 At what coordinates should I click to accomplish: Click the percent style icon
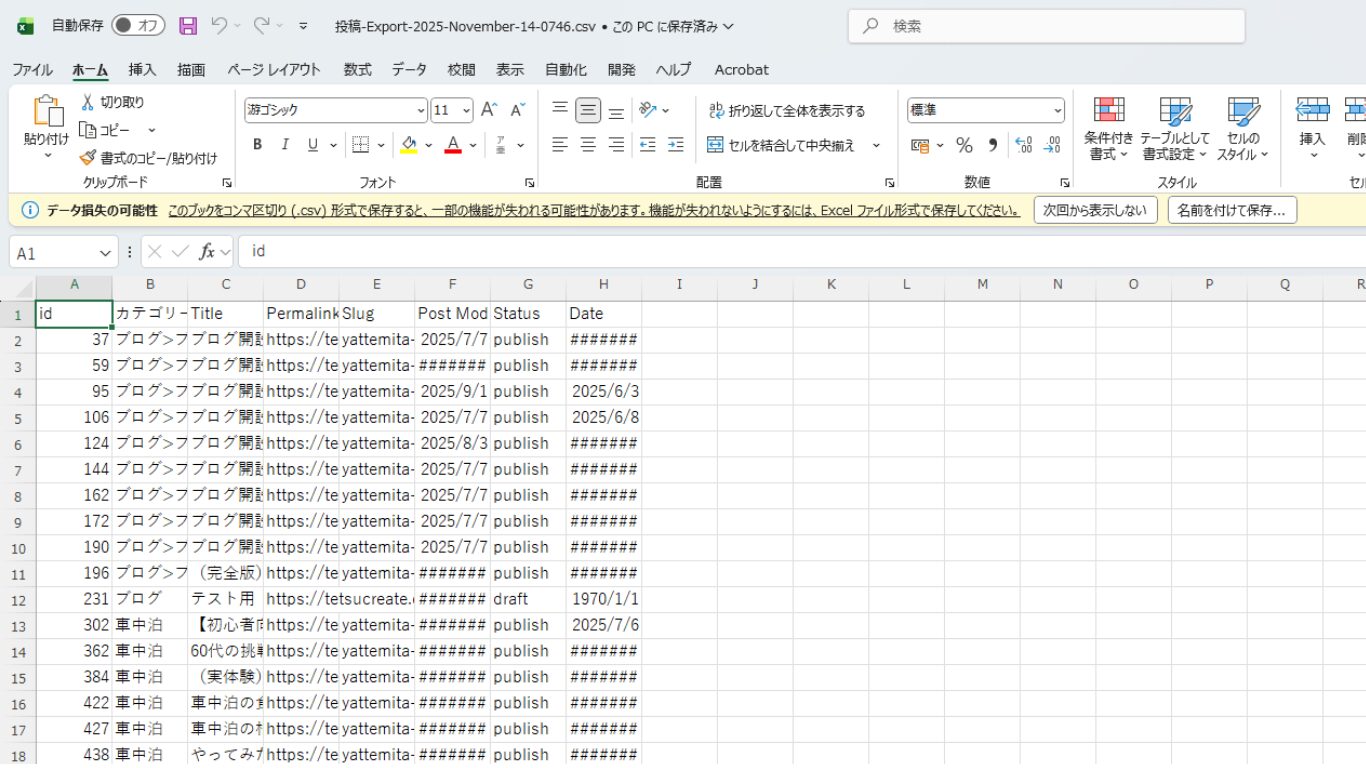tap(964, 146)
